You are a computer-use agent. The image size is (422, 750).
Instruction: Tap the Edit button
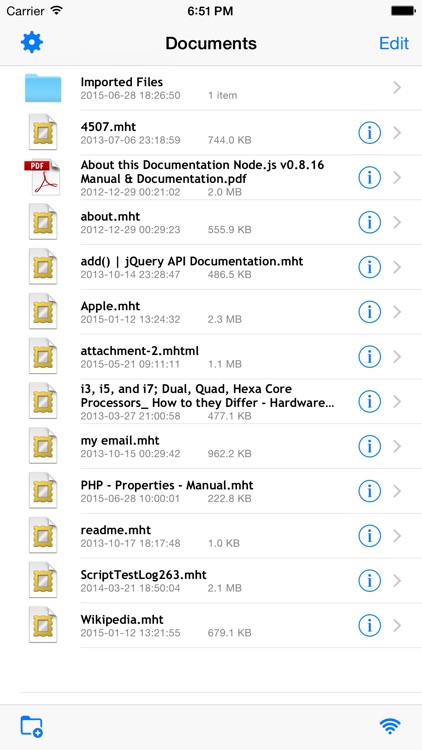[x=394, y=43]
